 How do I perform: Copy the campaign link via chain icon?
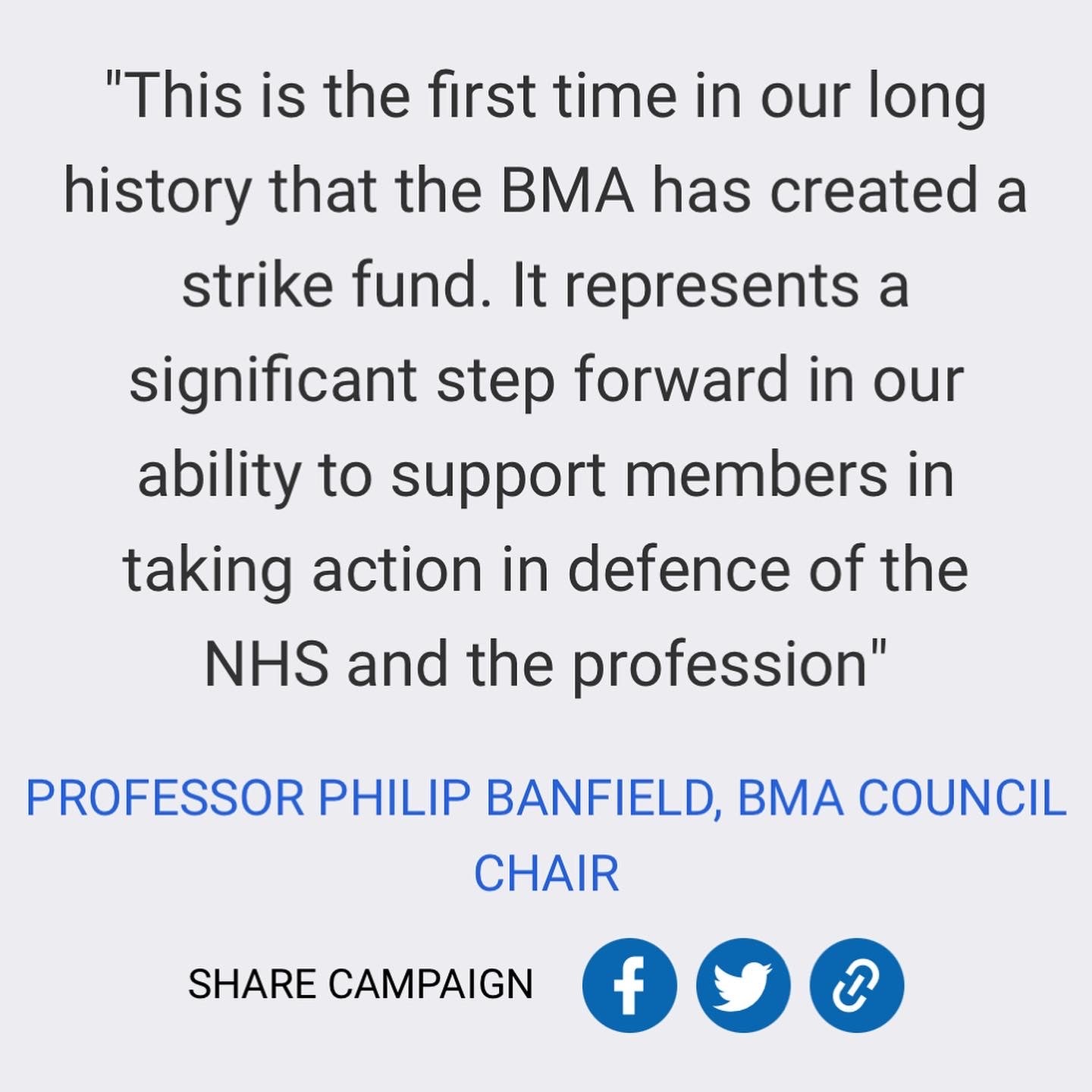pos(857,985)
